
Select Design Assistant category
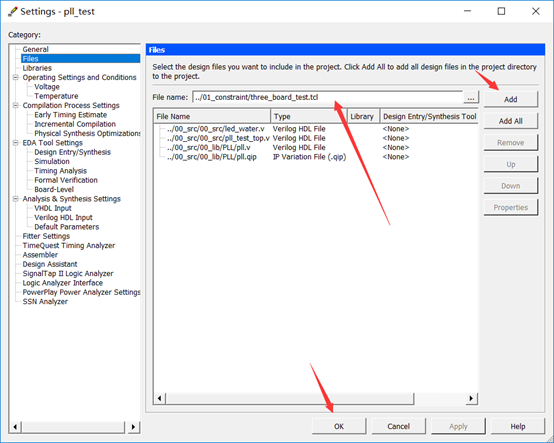tap(50, 264)
